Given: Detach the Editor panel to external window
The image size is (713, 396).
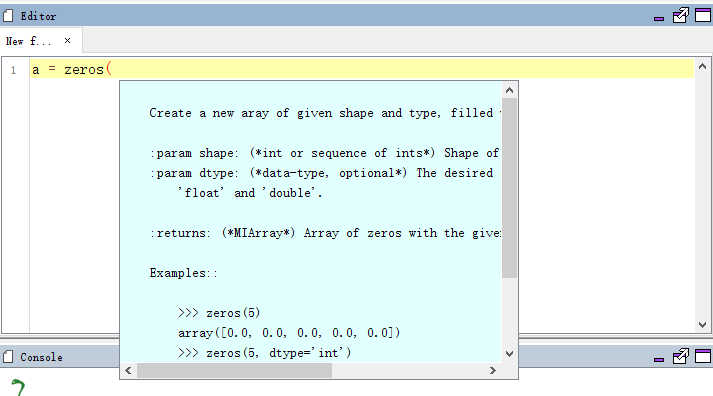Looking at the screenshot, I should pos(681,15).
